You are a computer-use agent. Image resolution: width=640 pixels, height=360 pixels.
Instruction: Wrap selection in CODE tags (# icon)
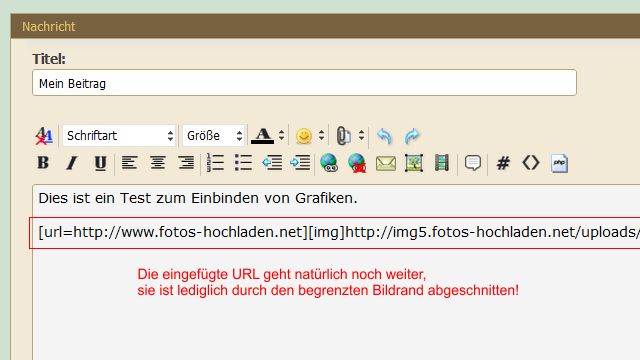point(503,163)
